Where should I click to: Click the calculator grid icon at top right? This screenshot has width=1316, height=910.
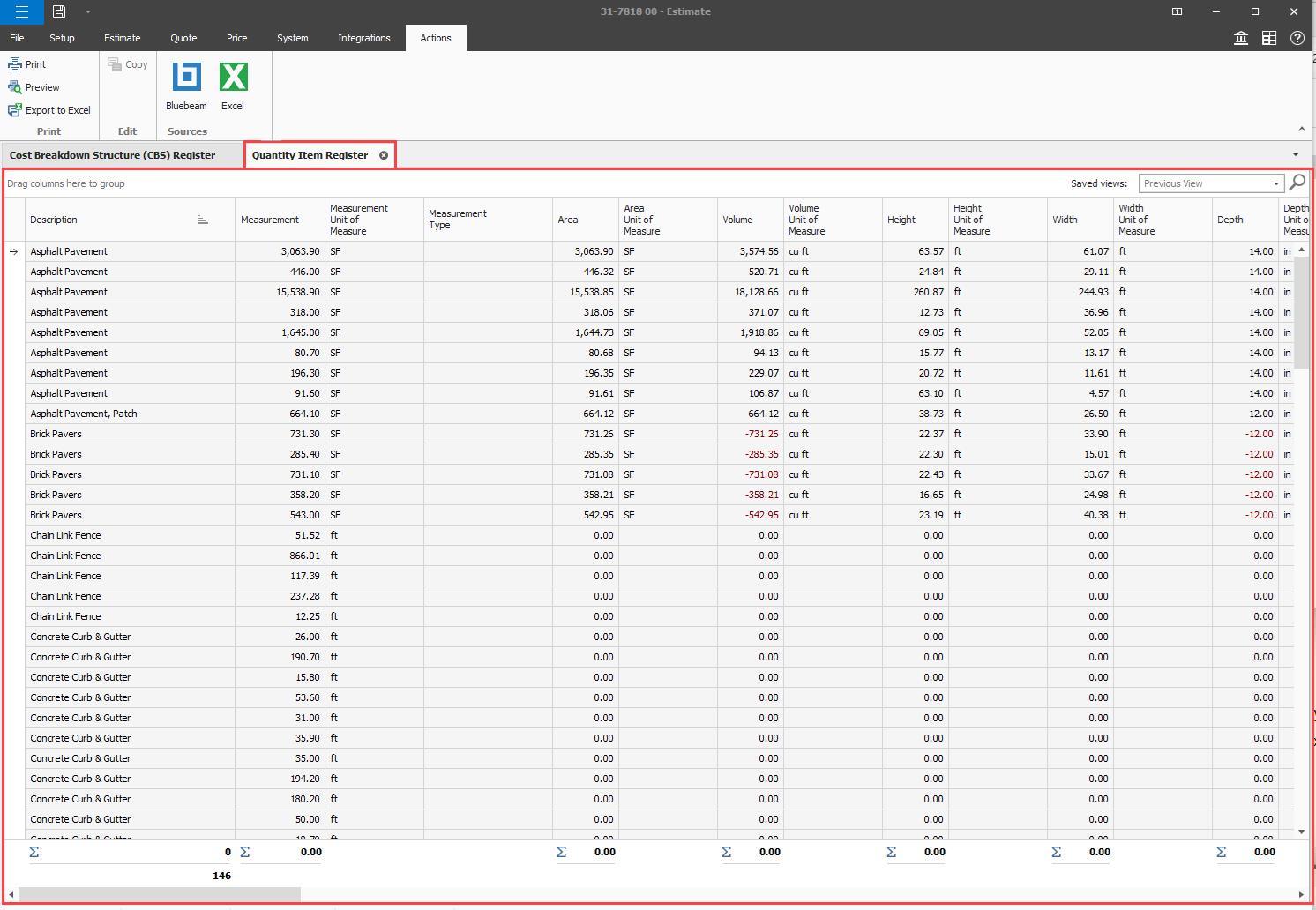coord(1268,38)
